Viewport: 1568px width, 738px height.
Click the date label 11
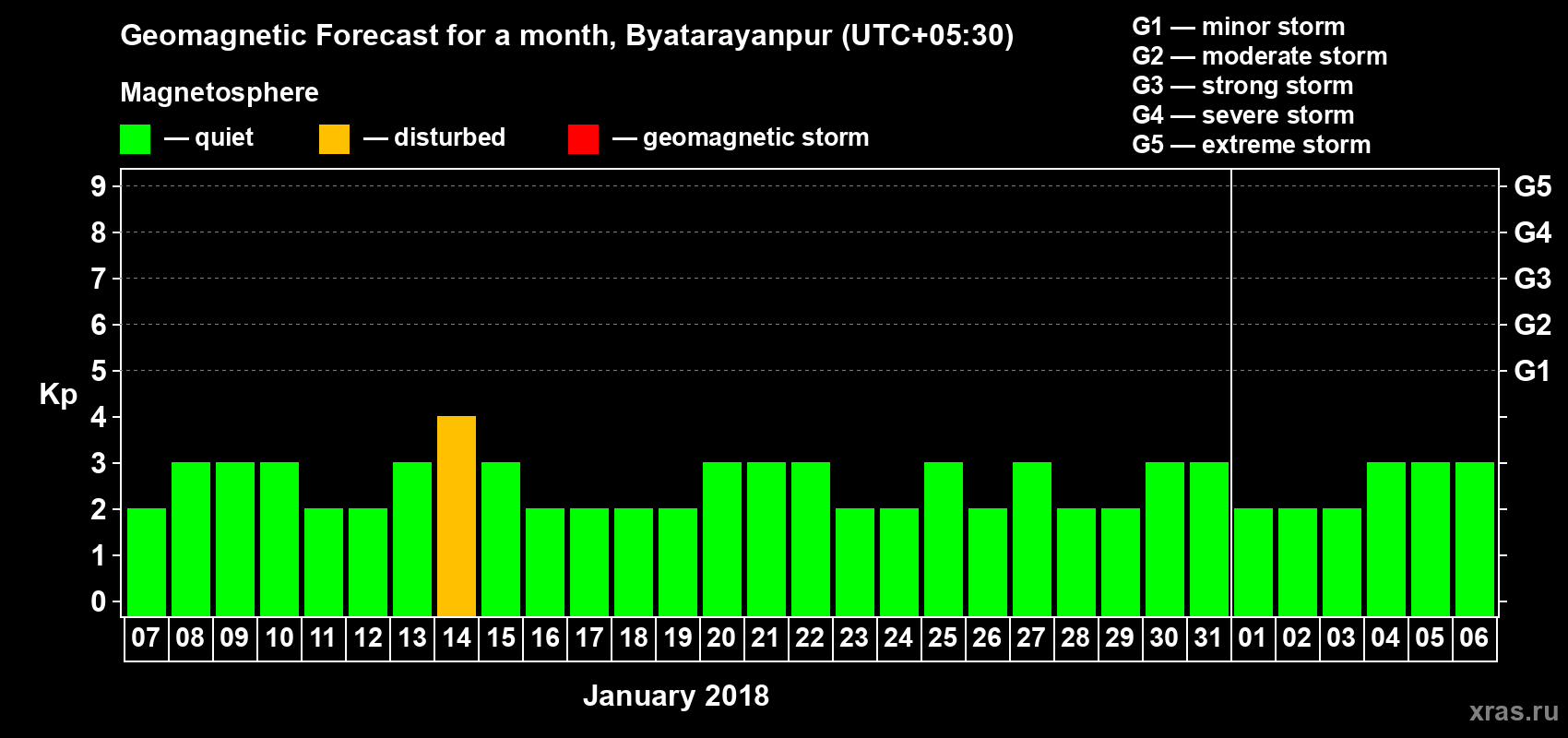tap(323, 637)
